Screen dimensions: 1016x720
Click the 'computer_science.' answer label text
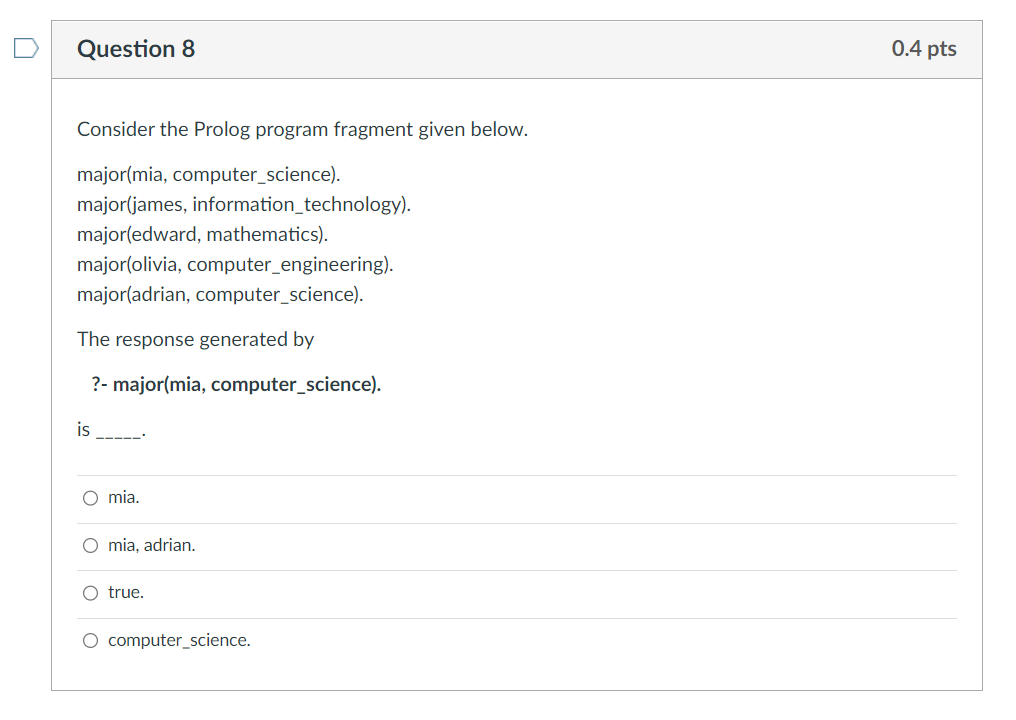click(x=179, y=640)
